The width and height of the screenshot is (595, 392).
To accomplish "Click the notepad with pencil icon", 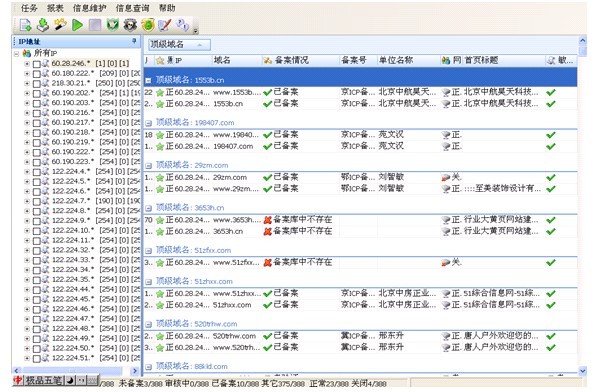I will [x=165, y=25].
